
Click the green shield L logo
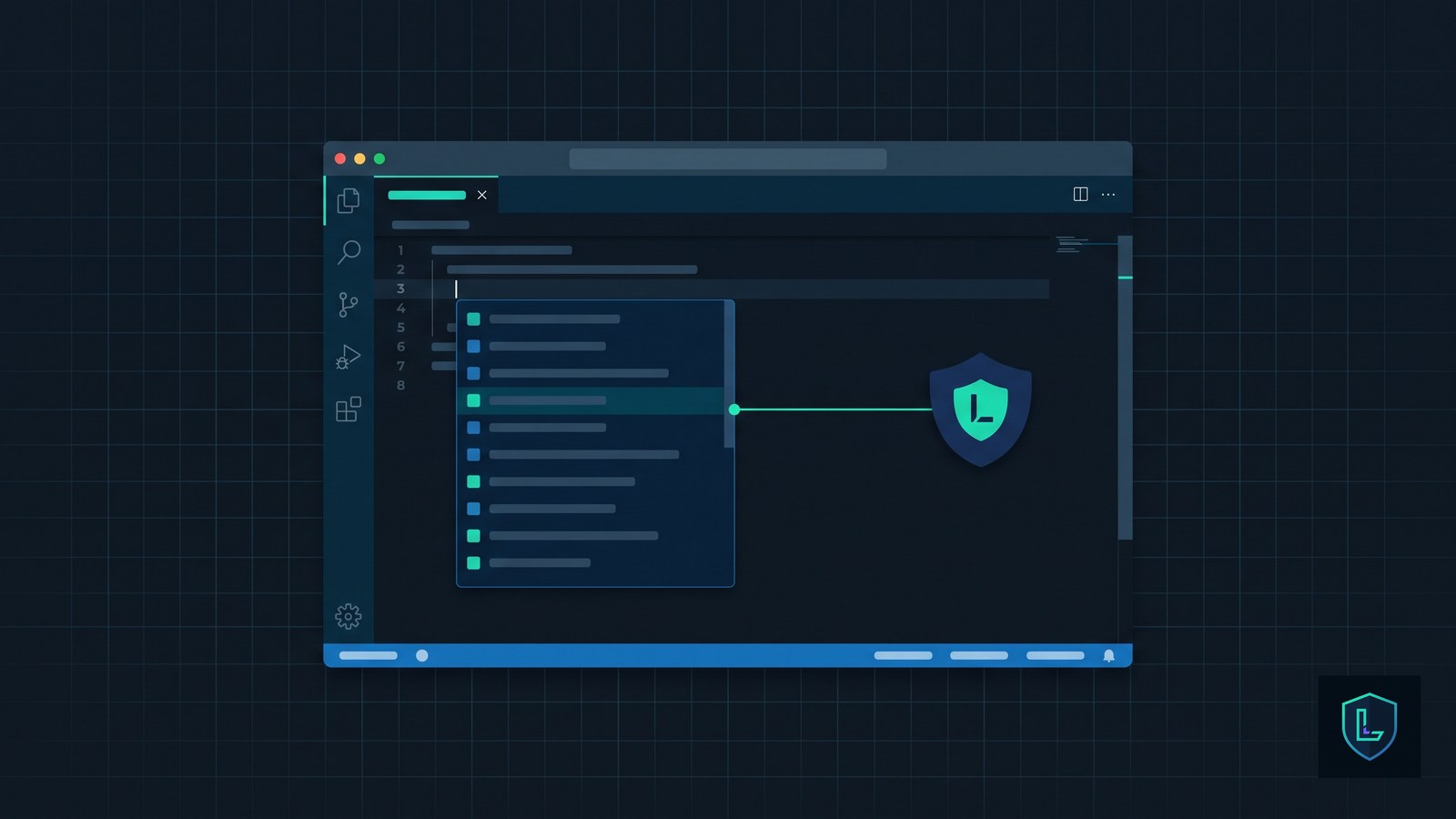(x=980, y=409)
